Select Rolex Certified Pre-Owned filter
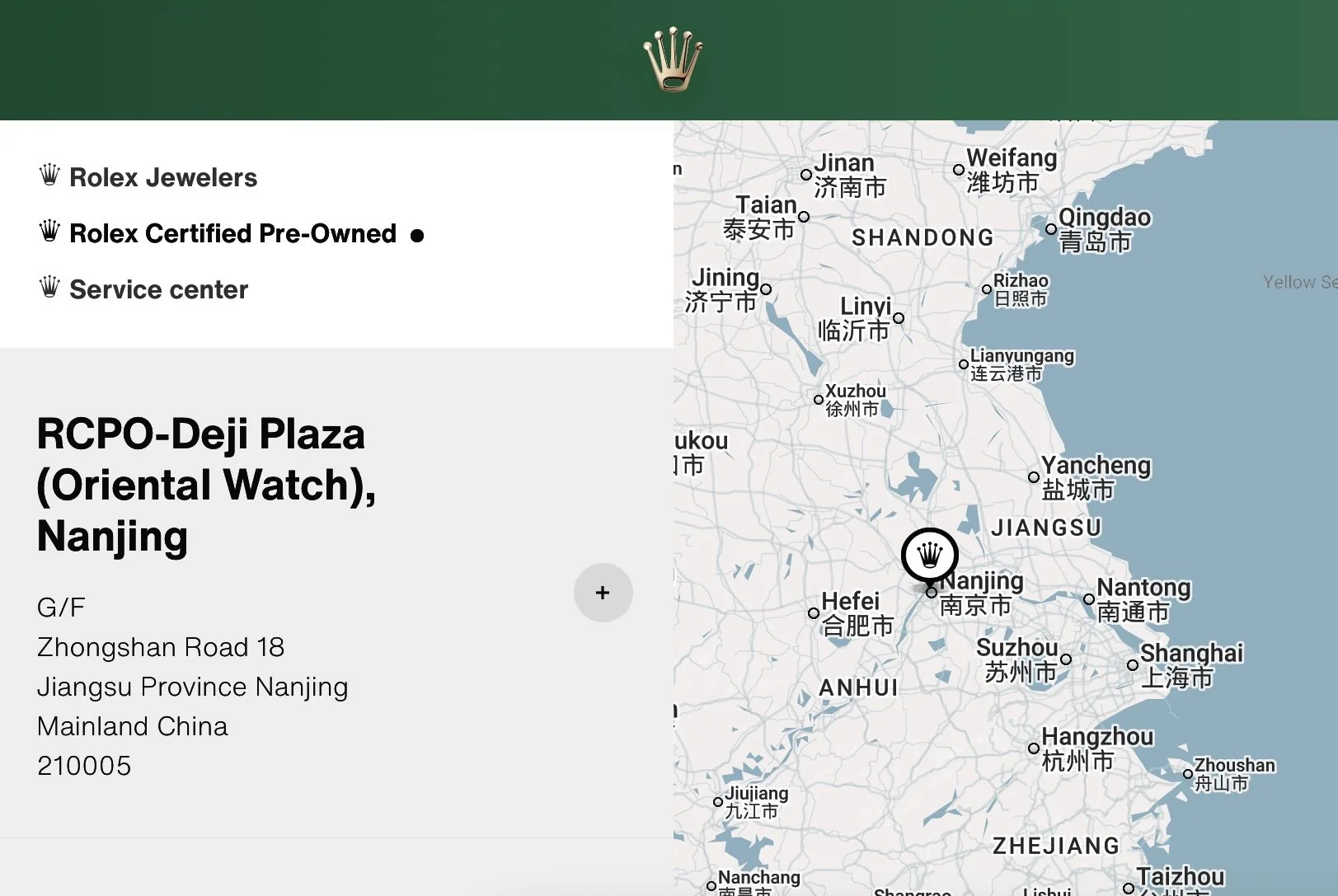1338x896 pixels. 232,233
